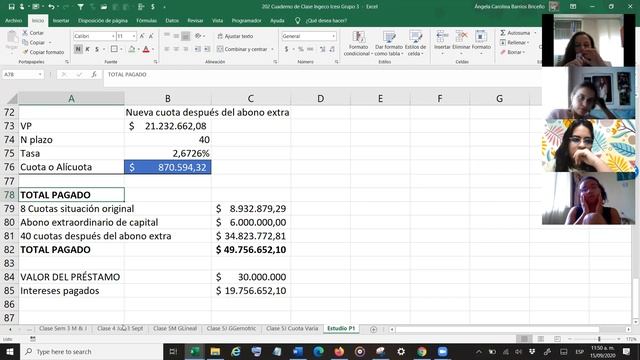
Task: Click the increase decimals icon
Action: pos(322,49)
